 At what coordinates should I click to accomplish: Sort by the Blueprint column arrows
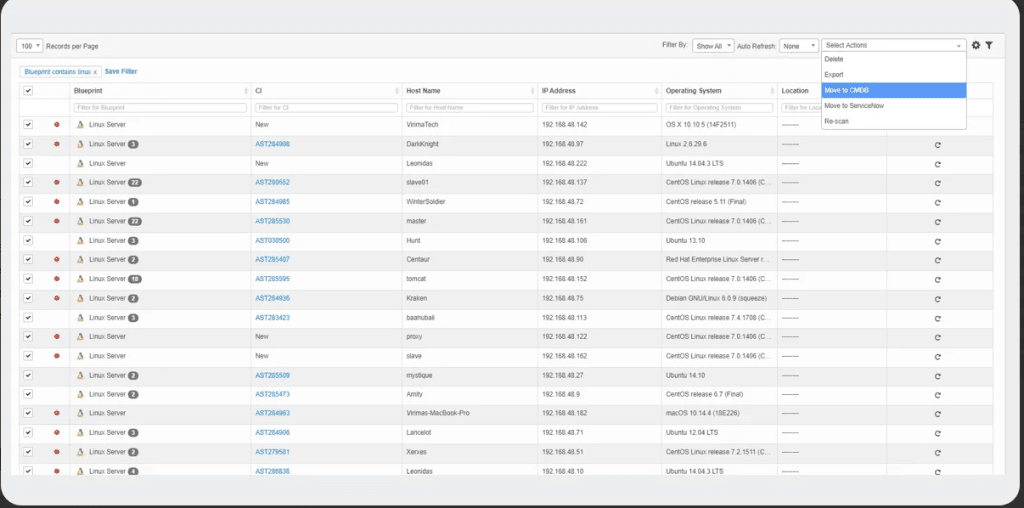(246, 91)
